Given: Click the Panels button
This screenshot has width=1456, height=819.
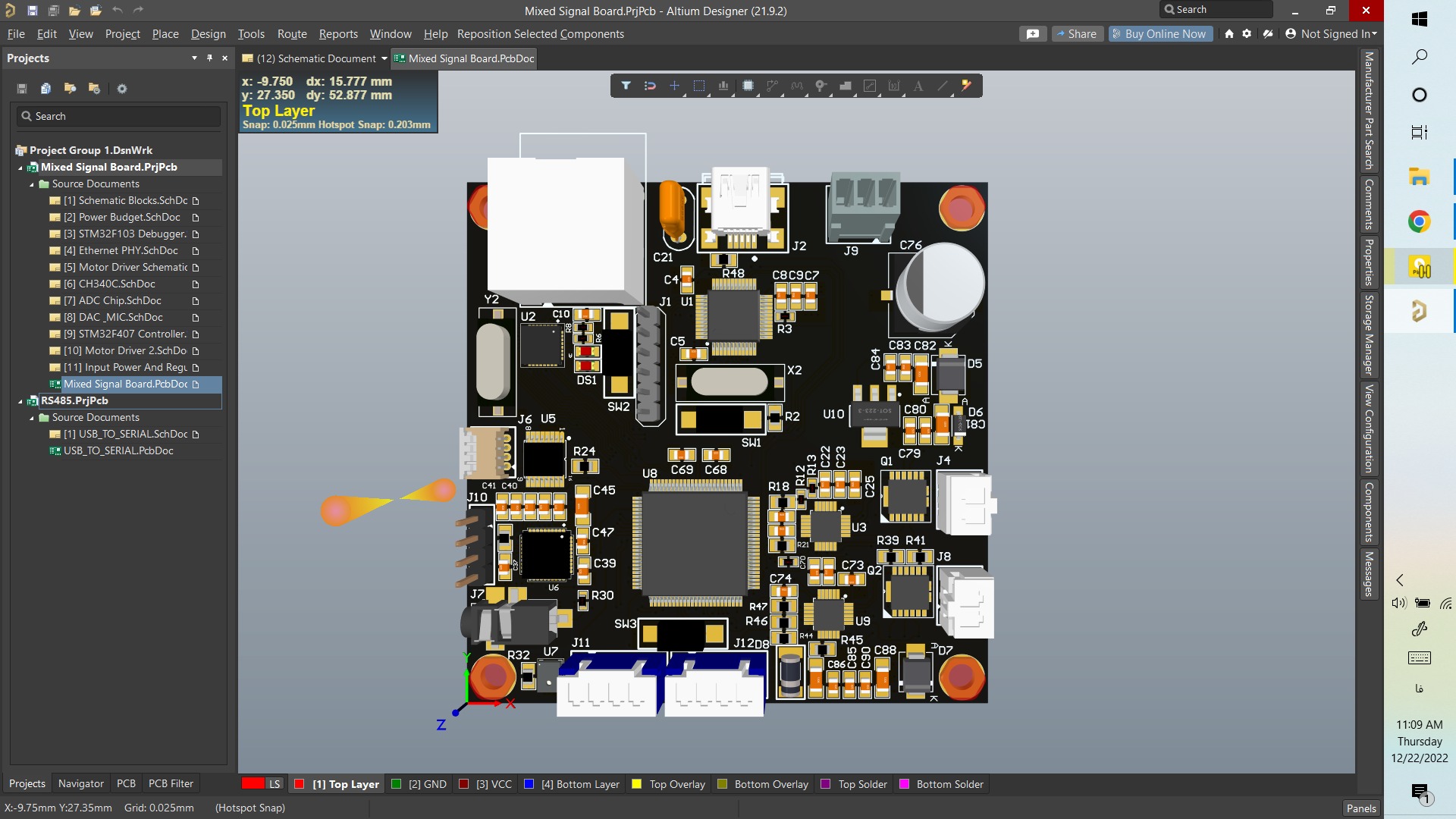Looking at the screenshot, I should [x=1361, y=808].
